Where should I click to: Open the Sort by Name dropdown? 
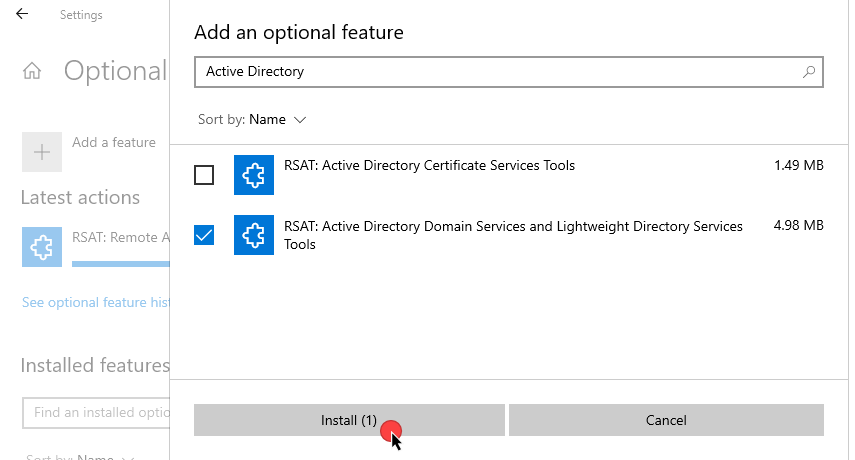tap(267, 119)
